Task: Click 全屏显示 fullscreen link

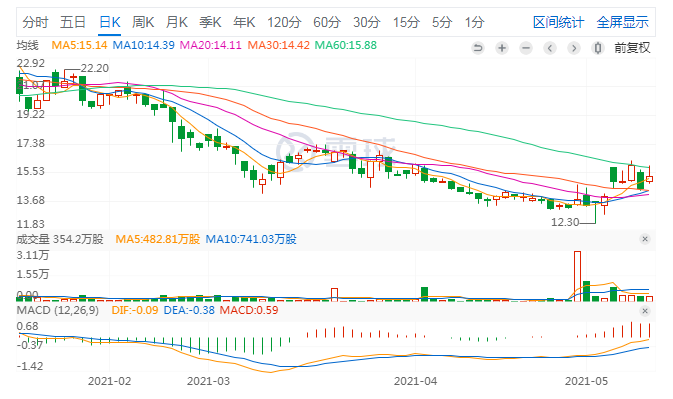Action: click(622, 22)
